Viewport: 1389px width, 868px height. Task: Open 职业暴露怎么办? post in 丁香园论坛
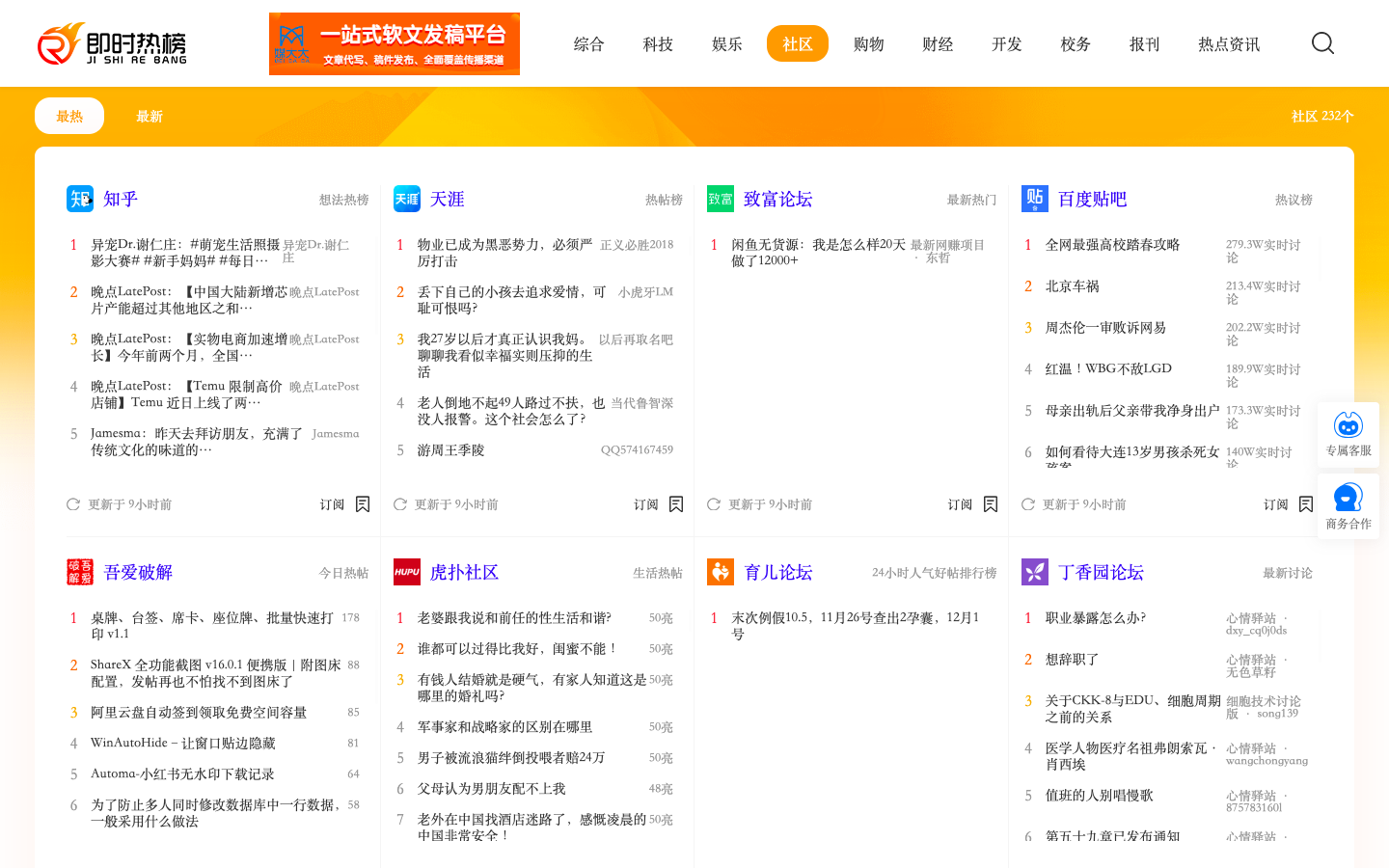[1096, 618]
